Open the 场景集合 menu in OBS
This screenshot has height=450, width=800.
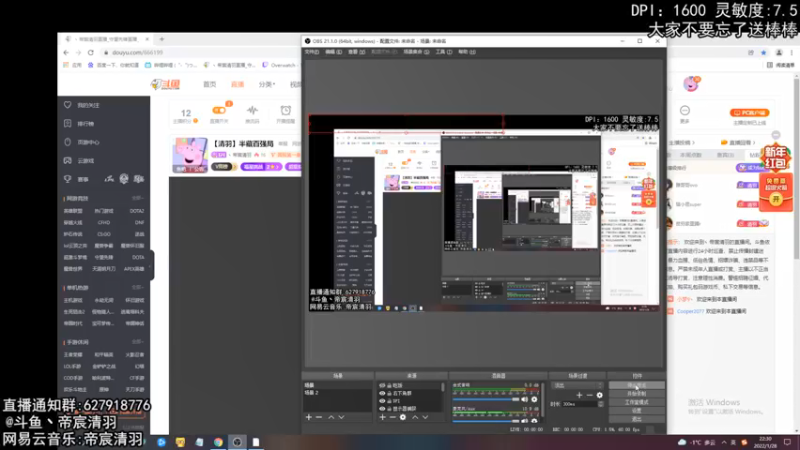click(416, 52)
